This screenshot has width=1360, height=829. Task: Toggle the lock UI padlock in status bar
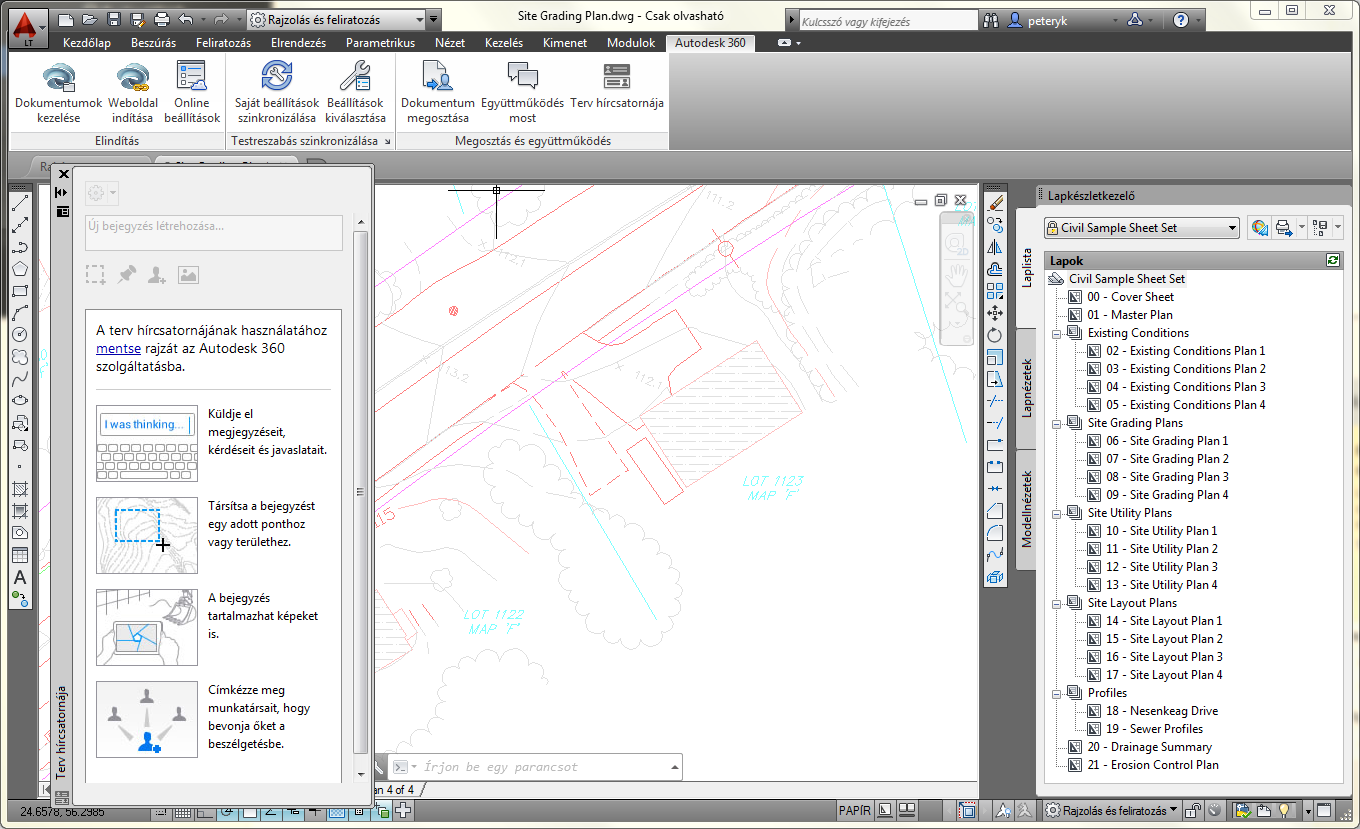[x=1194, y=810]
